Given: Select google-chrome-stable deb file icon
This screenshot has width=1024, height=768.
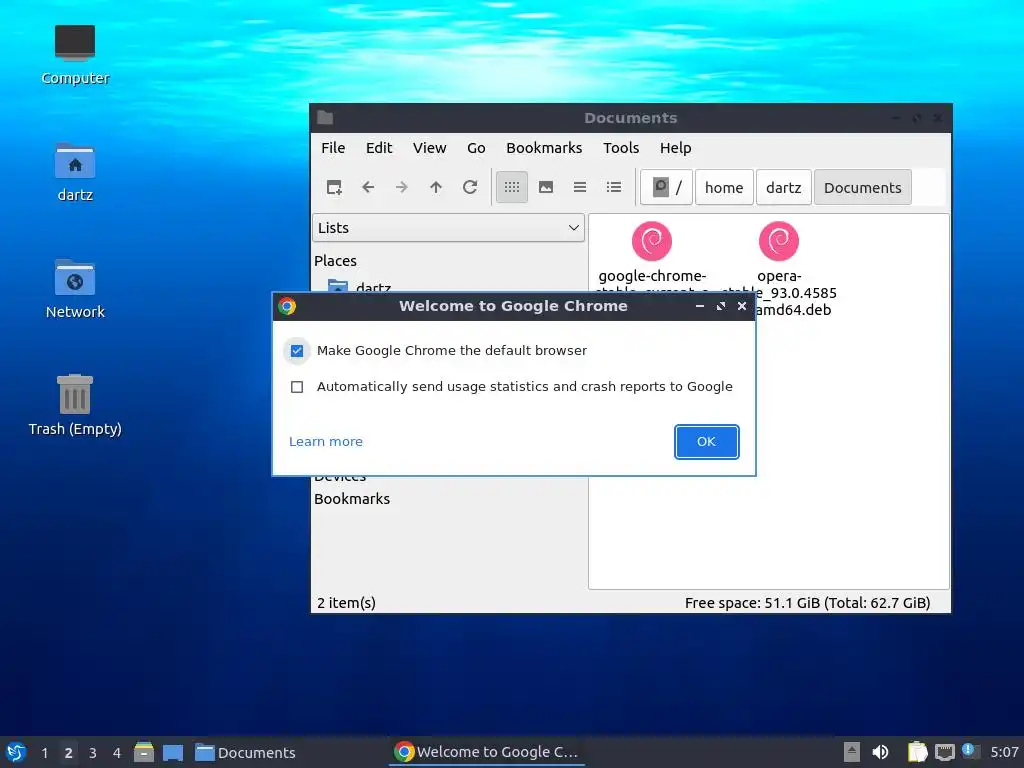Looking at the screenshot, I should pyautogui.click(x=652, y=241).
